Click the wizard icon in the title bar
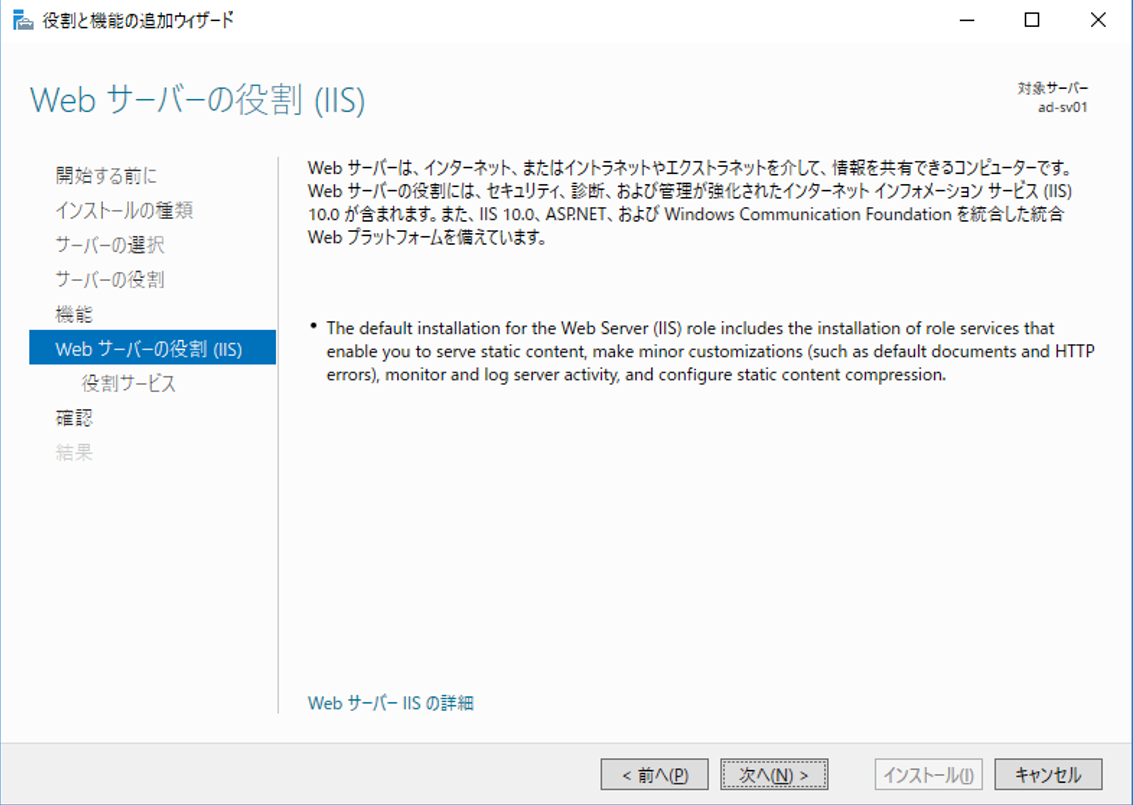Screen dimensions: 1133x805 tap(23, 20)
